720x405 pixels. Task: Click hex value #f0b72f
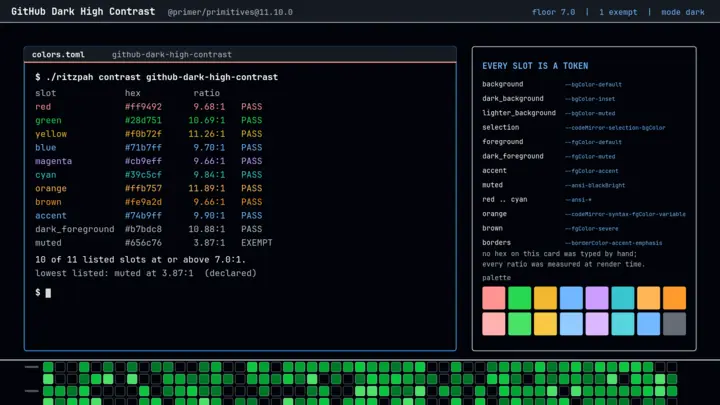pos(143,134)
